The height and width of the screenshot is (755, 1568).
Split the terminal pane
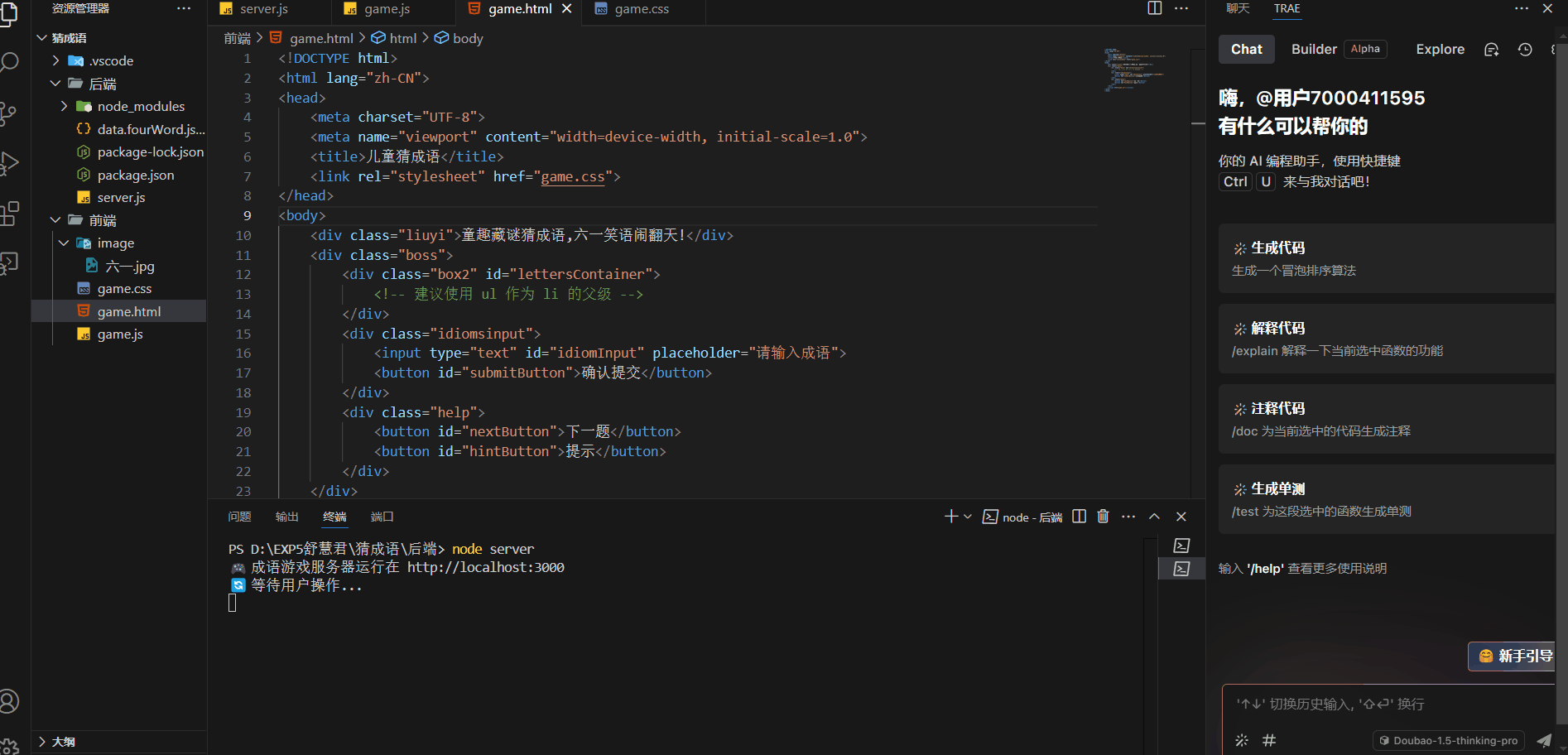point(1079,517)
